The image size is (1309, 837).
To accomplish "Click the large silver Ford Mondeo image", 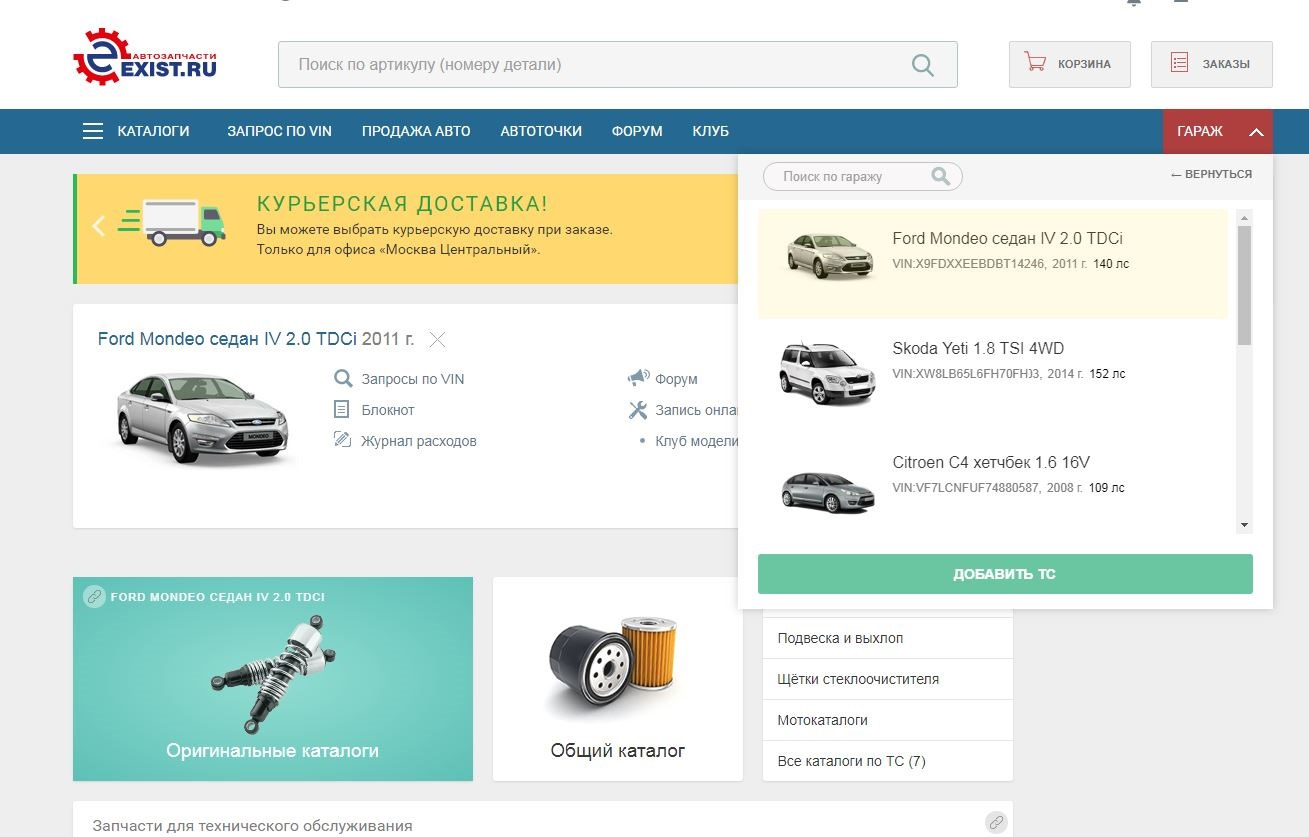I will tap(203, 418).
